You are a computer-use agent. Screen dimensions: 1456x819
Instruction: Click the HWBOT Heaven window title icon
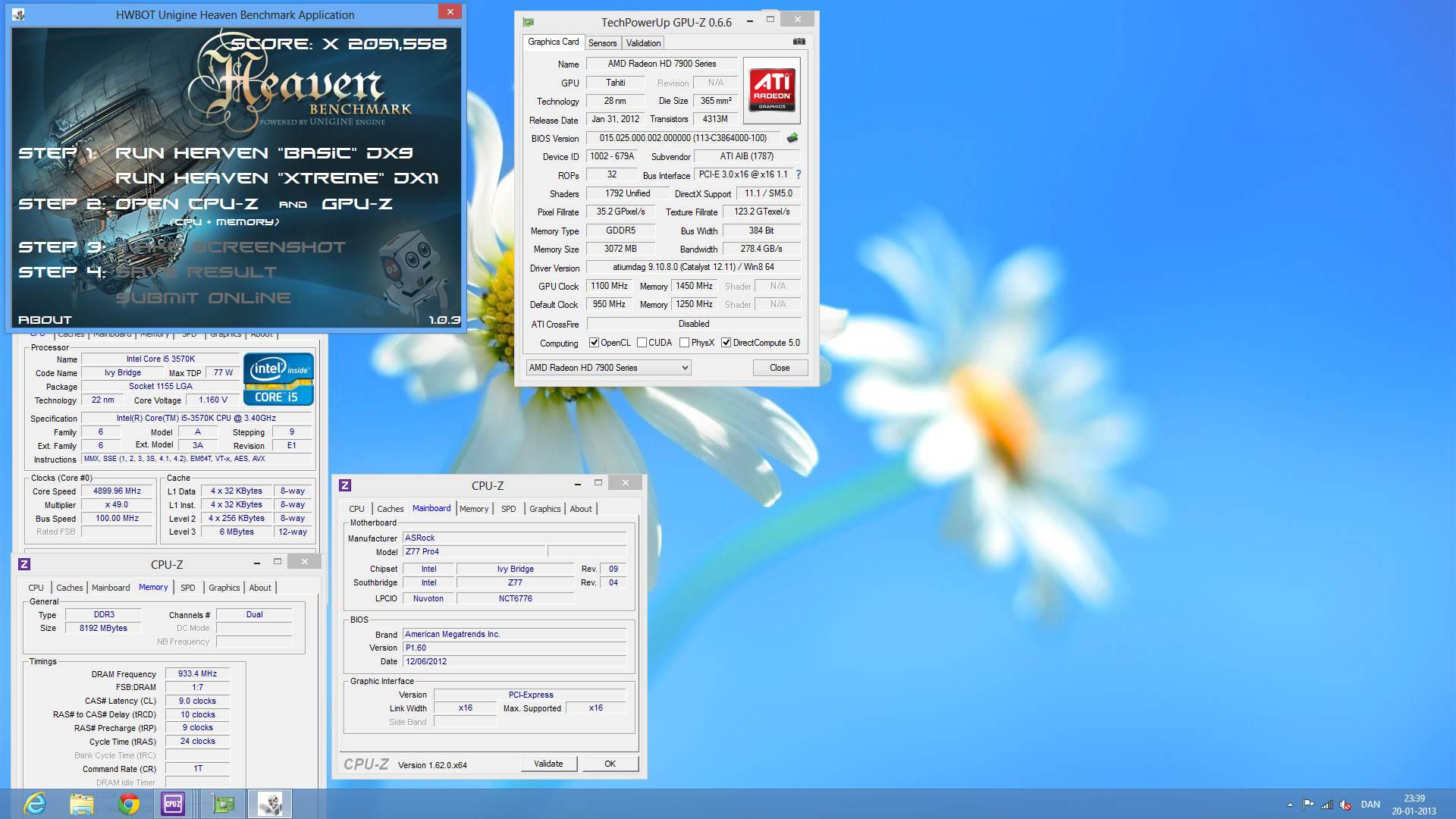click(18, 14)
